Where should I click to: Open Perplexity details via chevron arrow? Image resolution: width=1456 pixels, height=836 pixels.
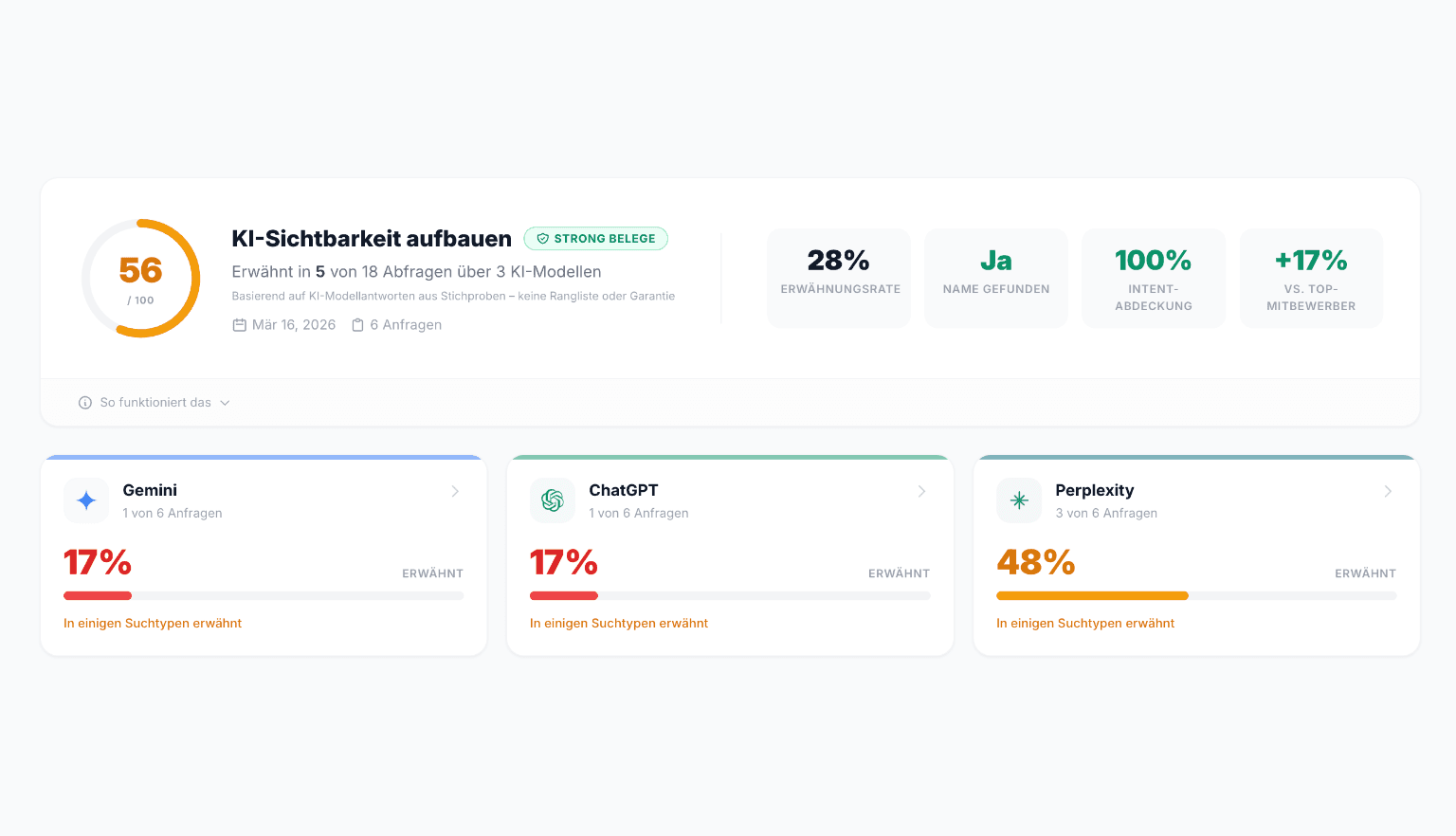(x=1388, y=491)
